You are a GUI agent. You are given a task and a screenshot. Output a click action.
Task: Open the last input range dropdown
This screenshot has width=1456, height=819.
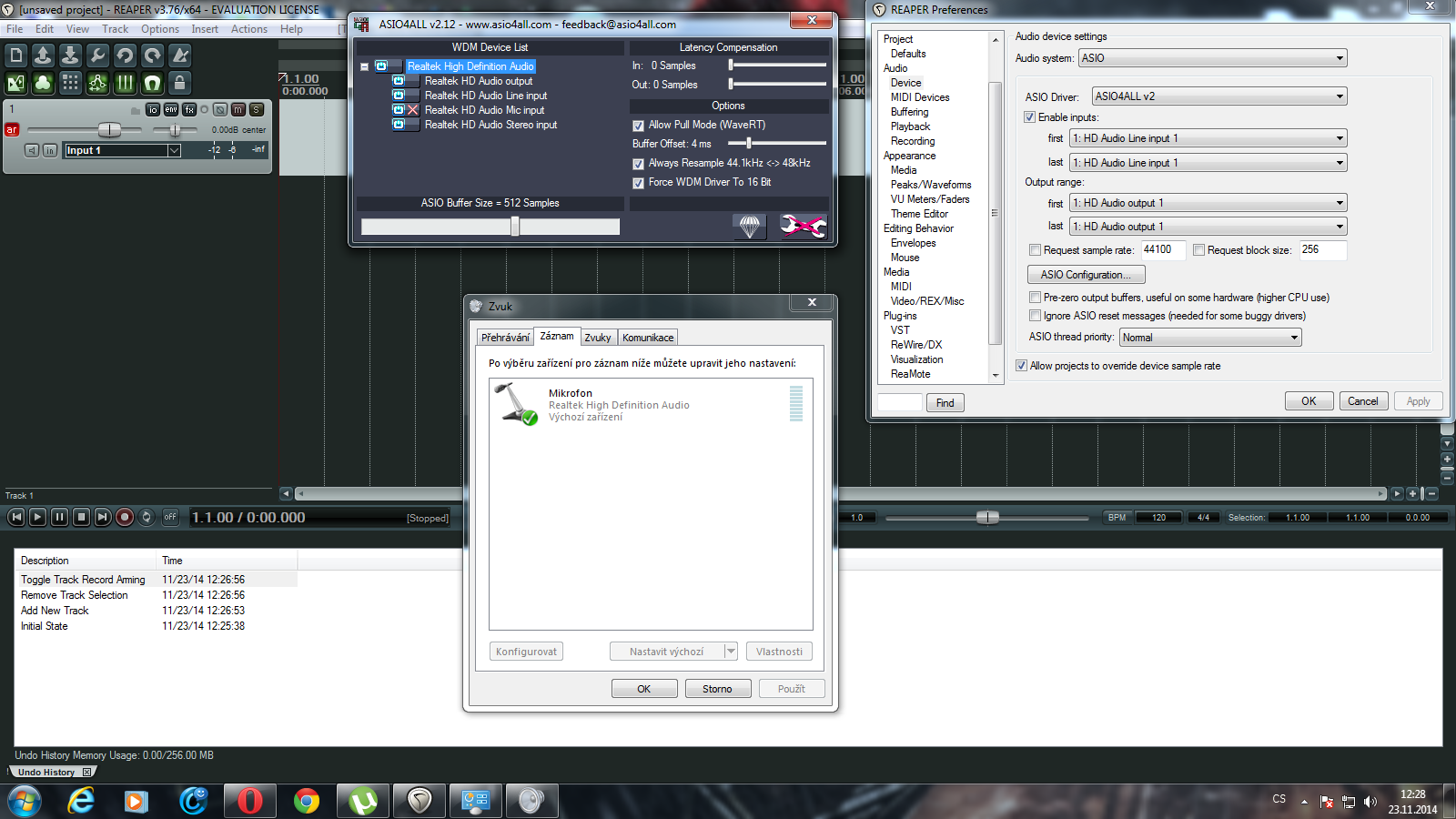[1208, 163]
